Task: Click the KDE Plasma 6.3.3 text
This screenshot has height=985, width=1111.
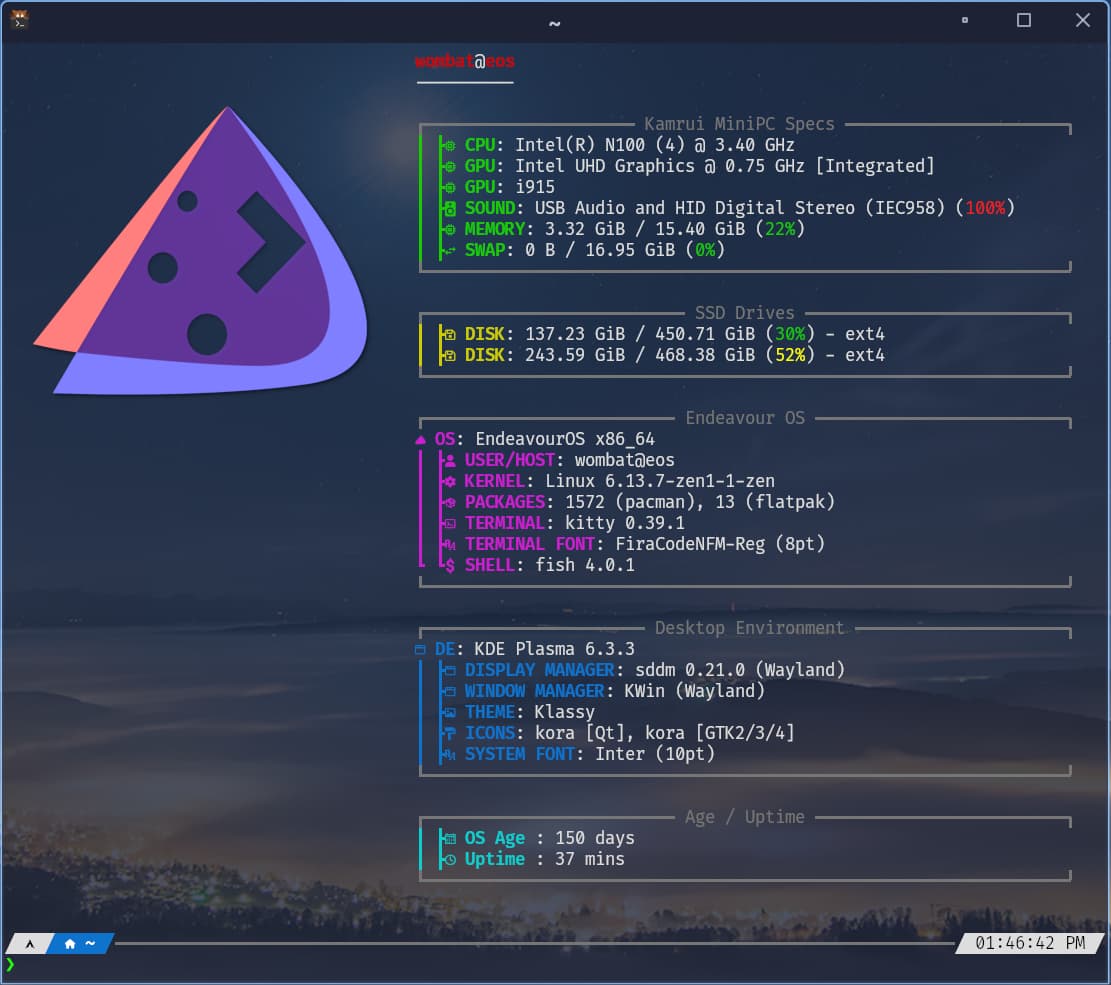Action: point(554,650)
